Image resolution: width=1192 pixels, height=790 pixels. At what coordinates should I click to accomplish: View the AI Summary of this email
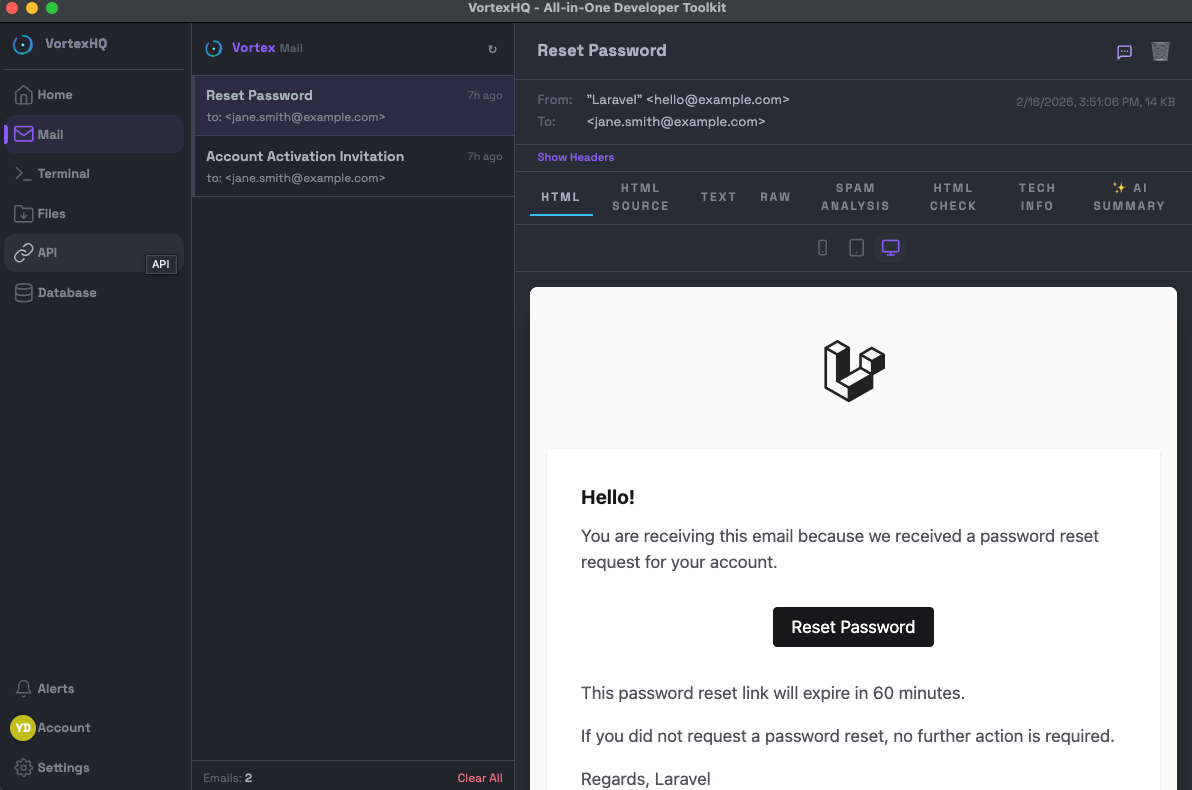1129,197
